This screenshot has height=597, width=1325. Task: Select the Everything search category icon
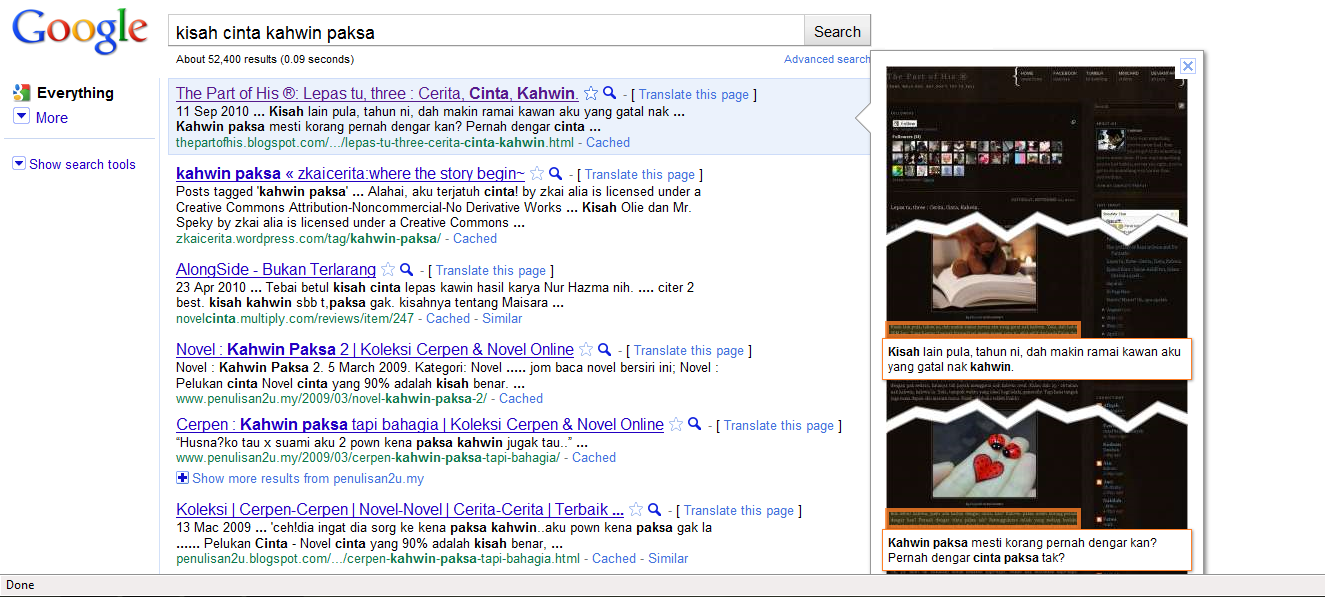point(22,93)
